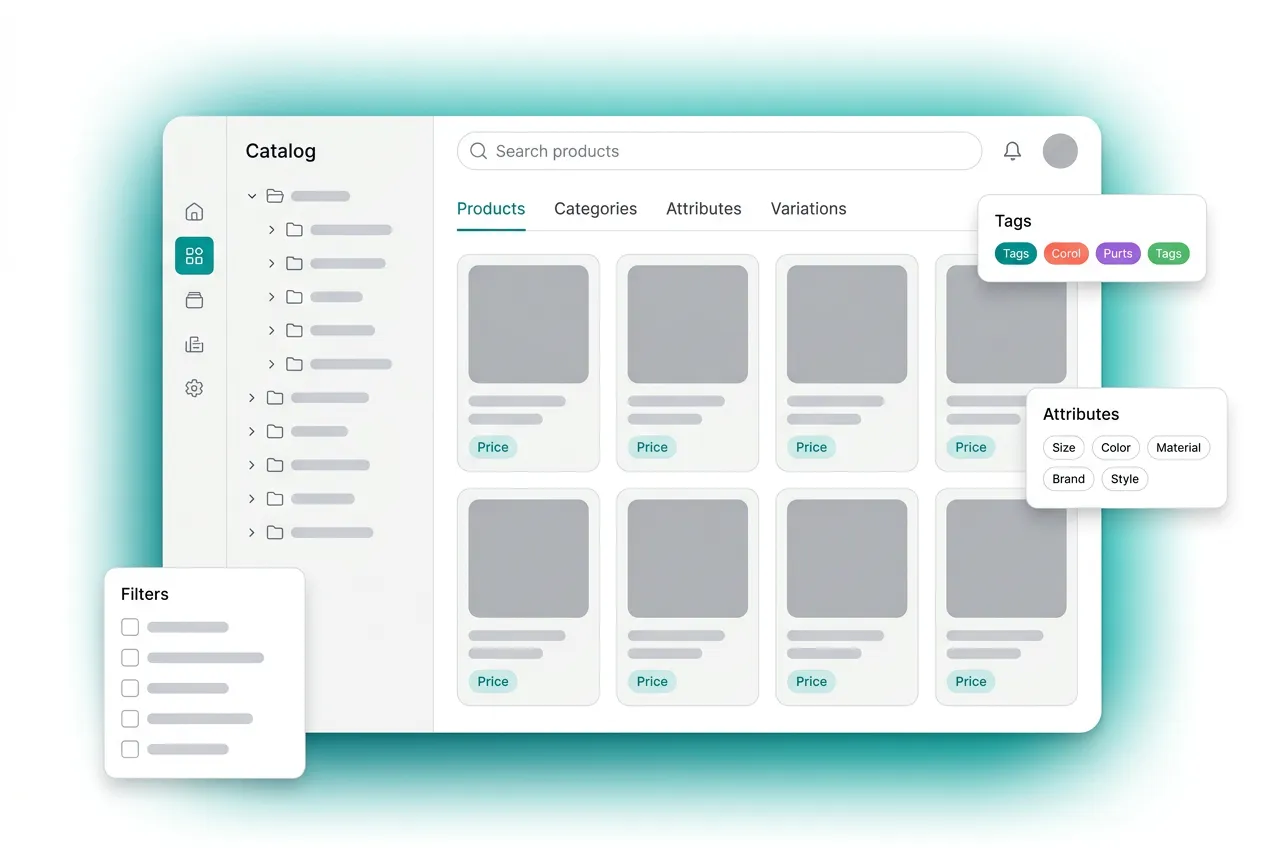The height and width of the screenshot is (848, 1264).
Task: Click the last folder icon in tree
Action: coord(275,532)
